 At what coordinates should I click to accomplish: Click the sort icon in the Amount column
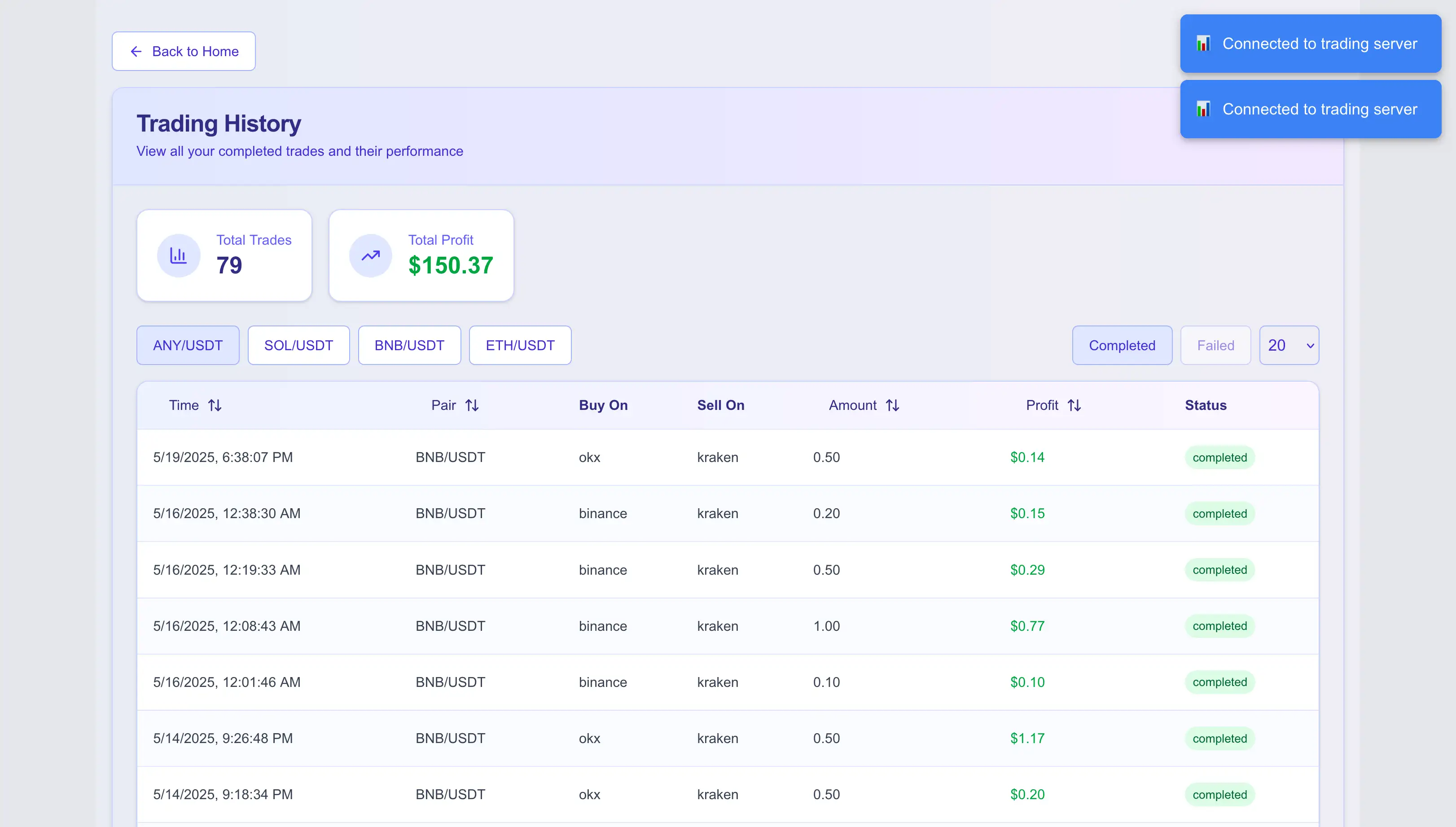pyautogui.click(x=892, y=405)
